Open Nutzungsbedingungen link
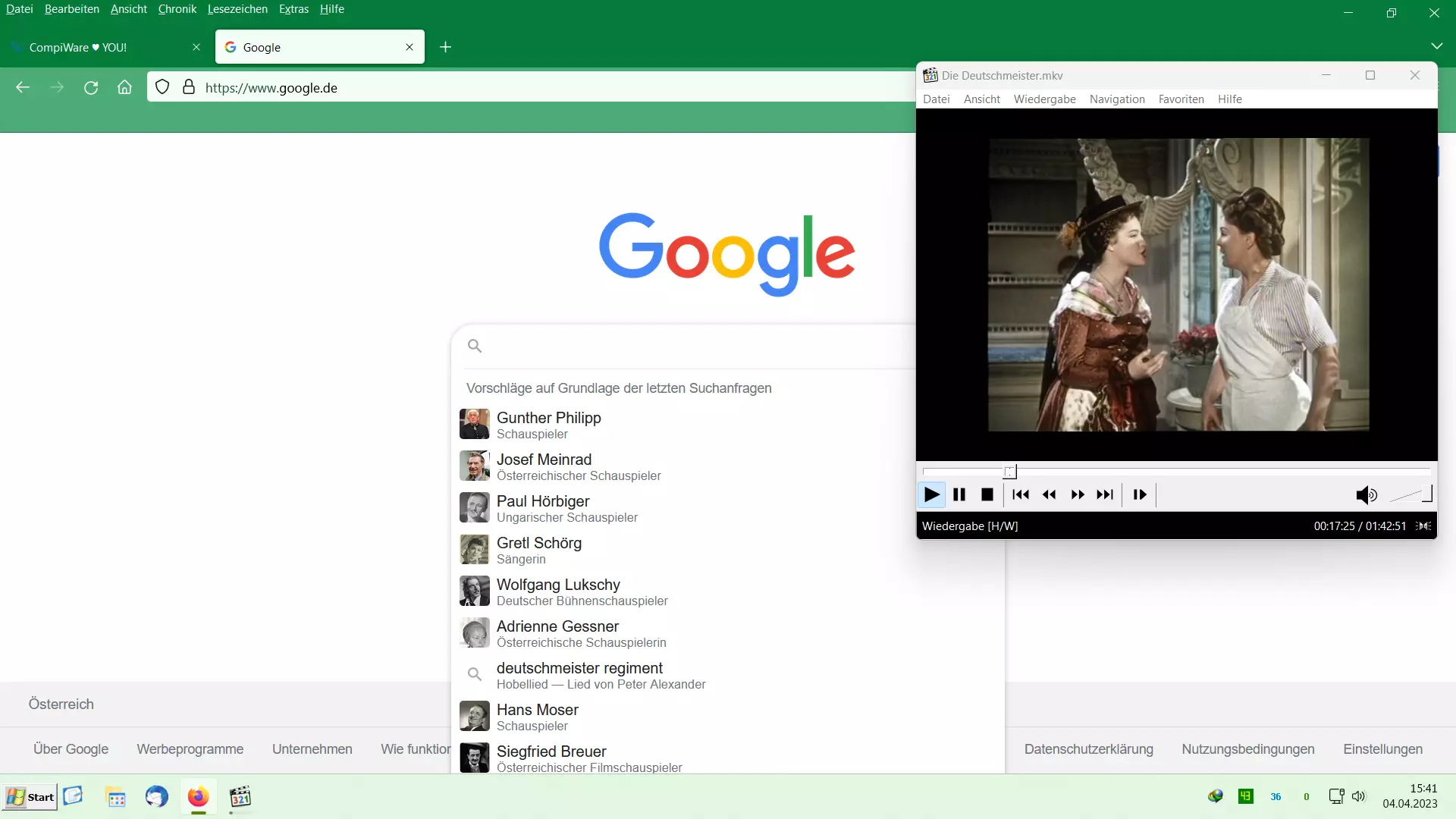Screen dimensions: 1456x819 1248,749
